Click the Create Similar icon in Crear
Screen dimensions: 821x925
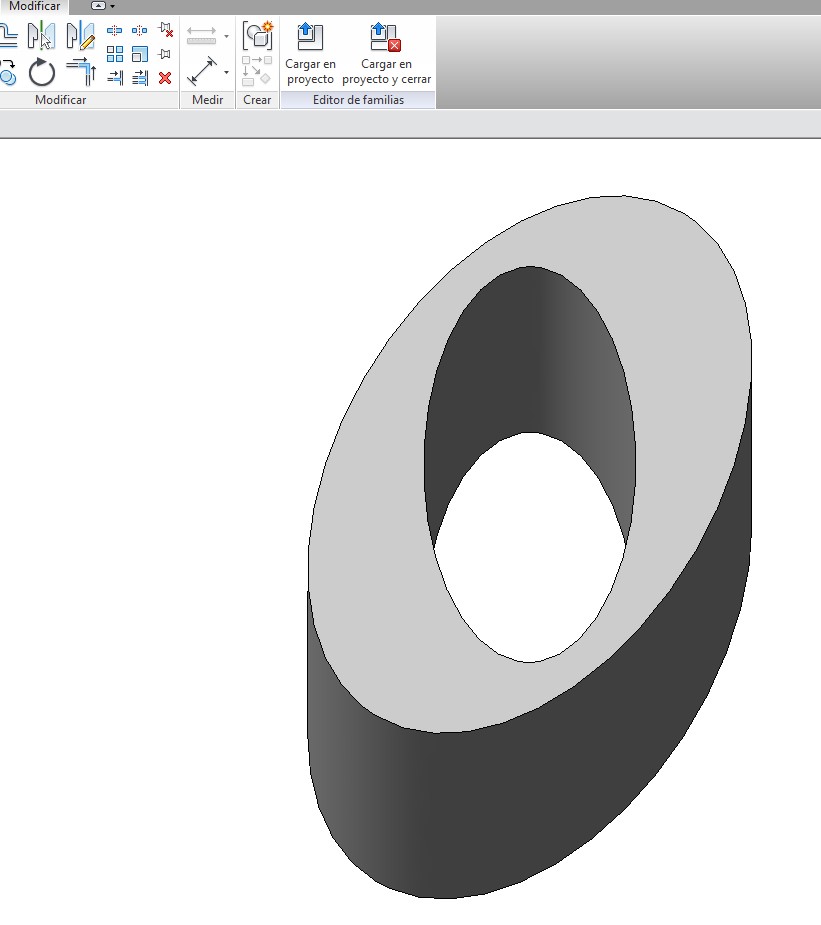click(x=258, y=36)
